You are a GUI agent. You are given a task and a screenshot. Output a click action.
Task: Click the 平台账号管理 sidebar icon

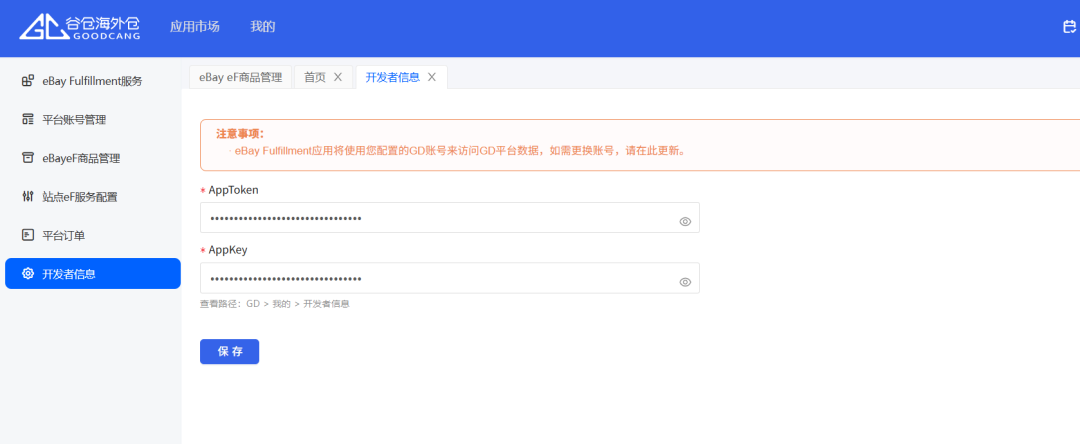point(28,120)
